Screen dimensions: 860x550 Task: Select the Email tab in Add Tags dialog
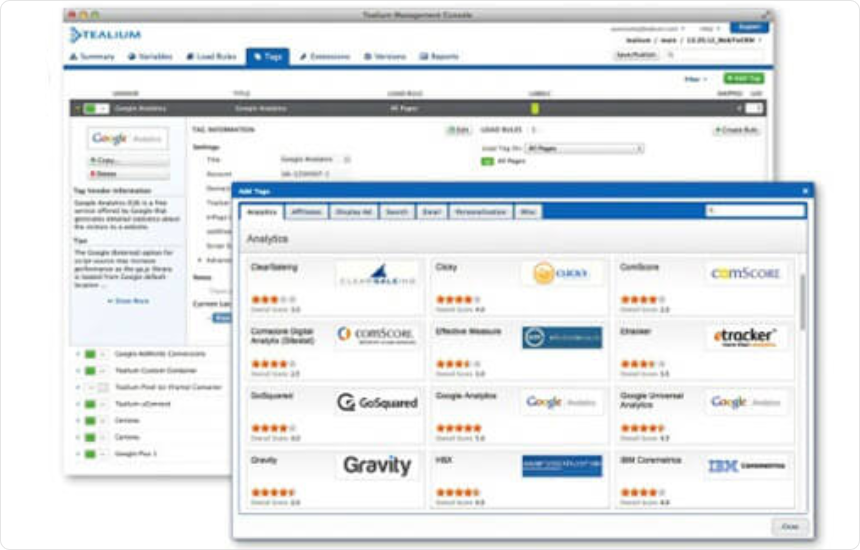coord(432,212)
